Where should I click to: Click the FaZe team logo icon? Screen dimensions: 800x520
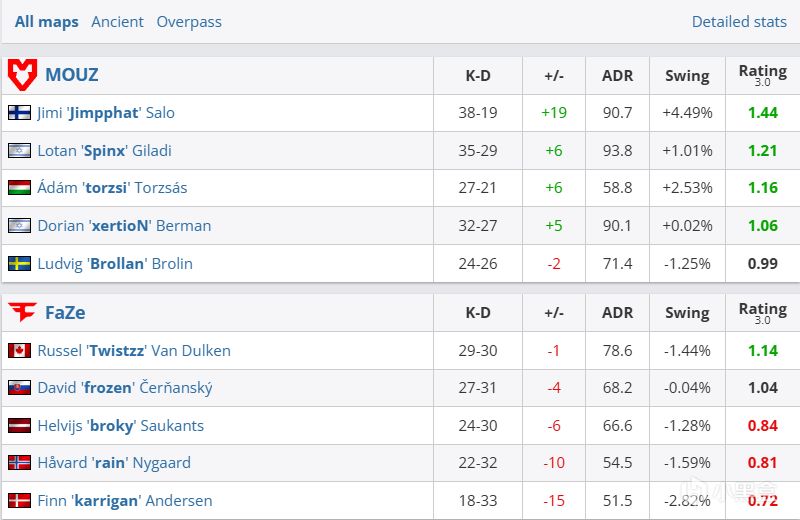tap(22, 312)
